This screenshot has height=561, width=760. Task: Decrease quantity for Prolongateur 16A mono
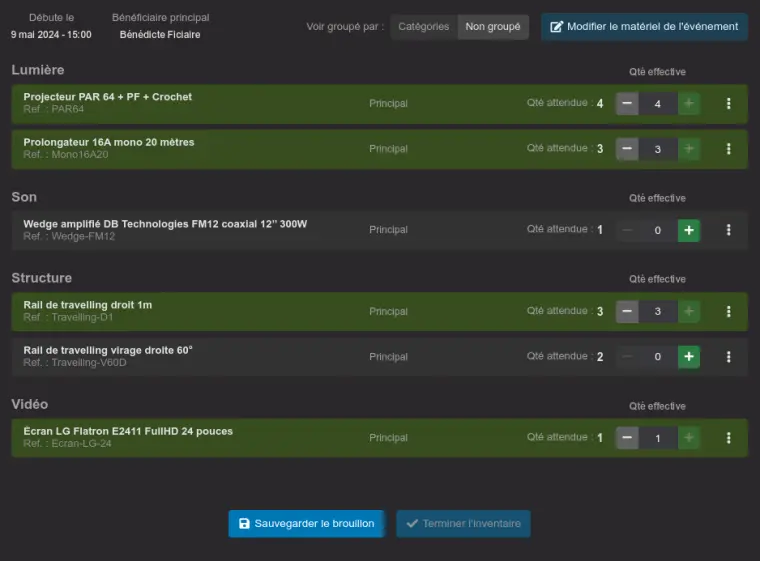(x=627, y=149)
